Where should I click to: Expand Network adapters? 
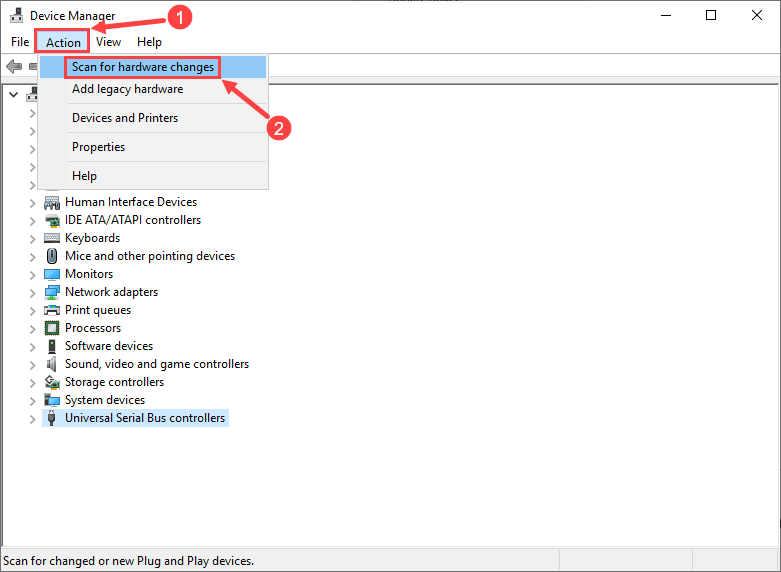32,292
